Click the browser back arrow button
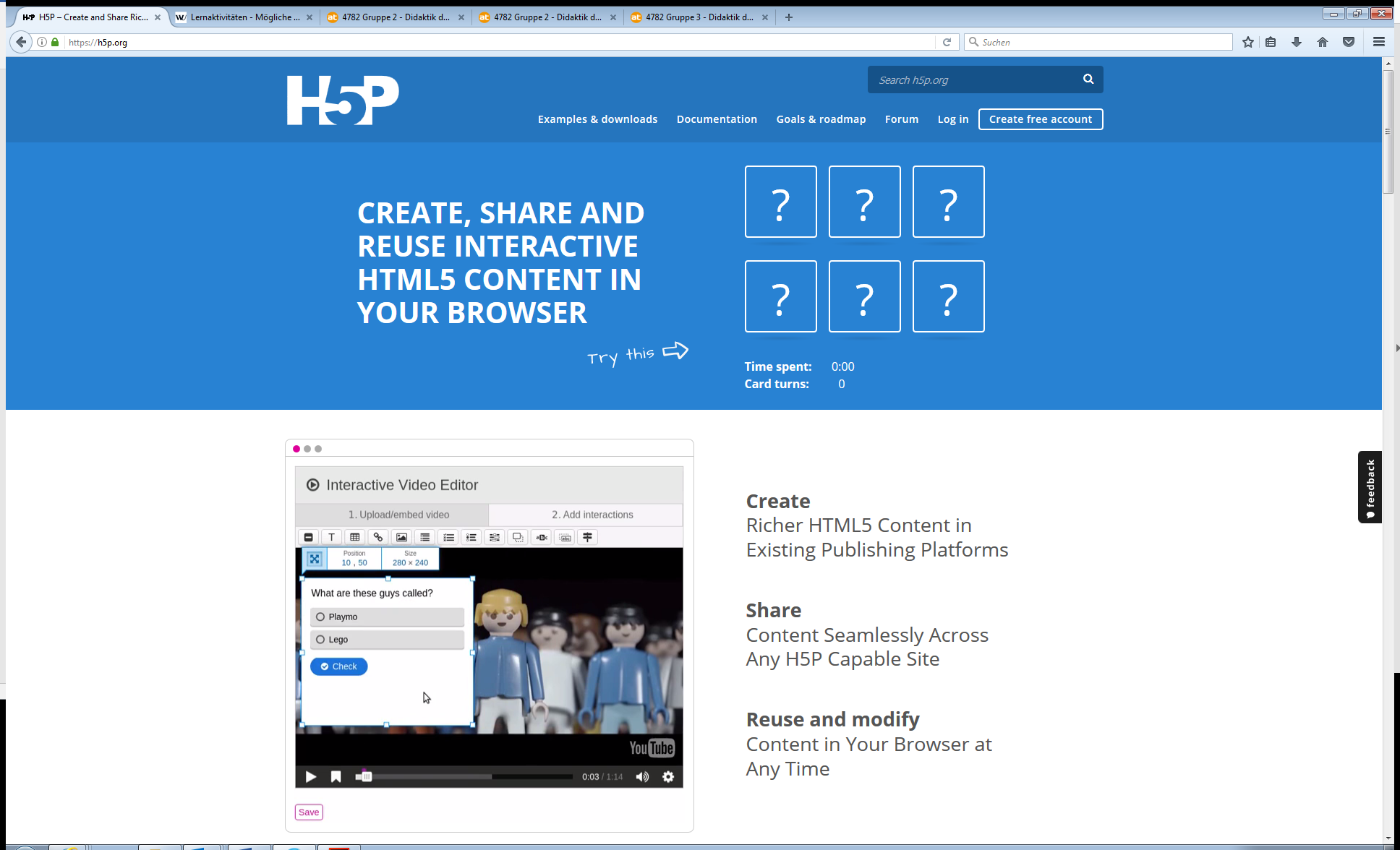The height and width of the screenshot is (850, 1400). (x=21, y=42)
